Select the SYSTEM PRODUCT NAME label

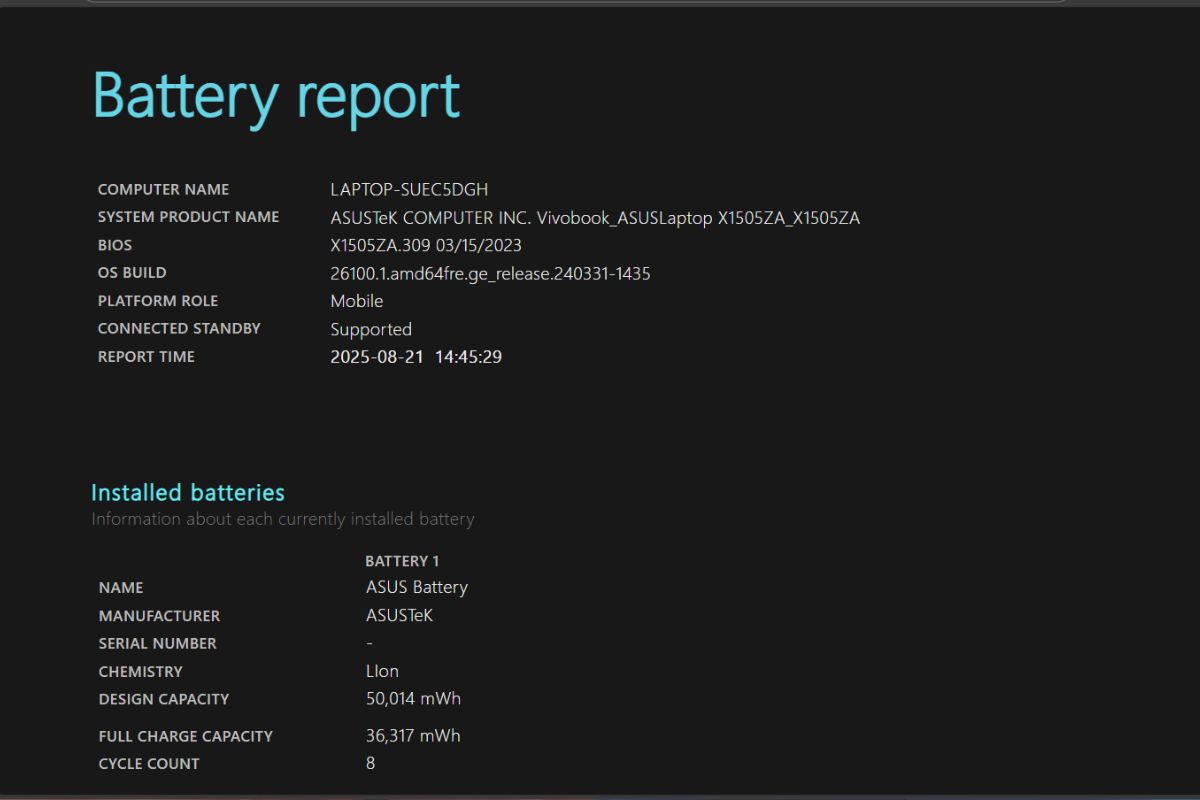click(188, 217)
